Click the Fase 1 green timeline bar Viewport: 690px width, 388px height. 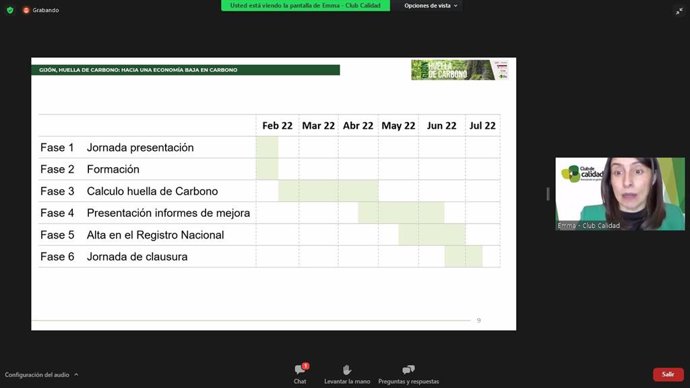point(267,147)
